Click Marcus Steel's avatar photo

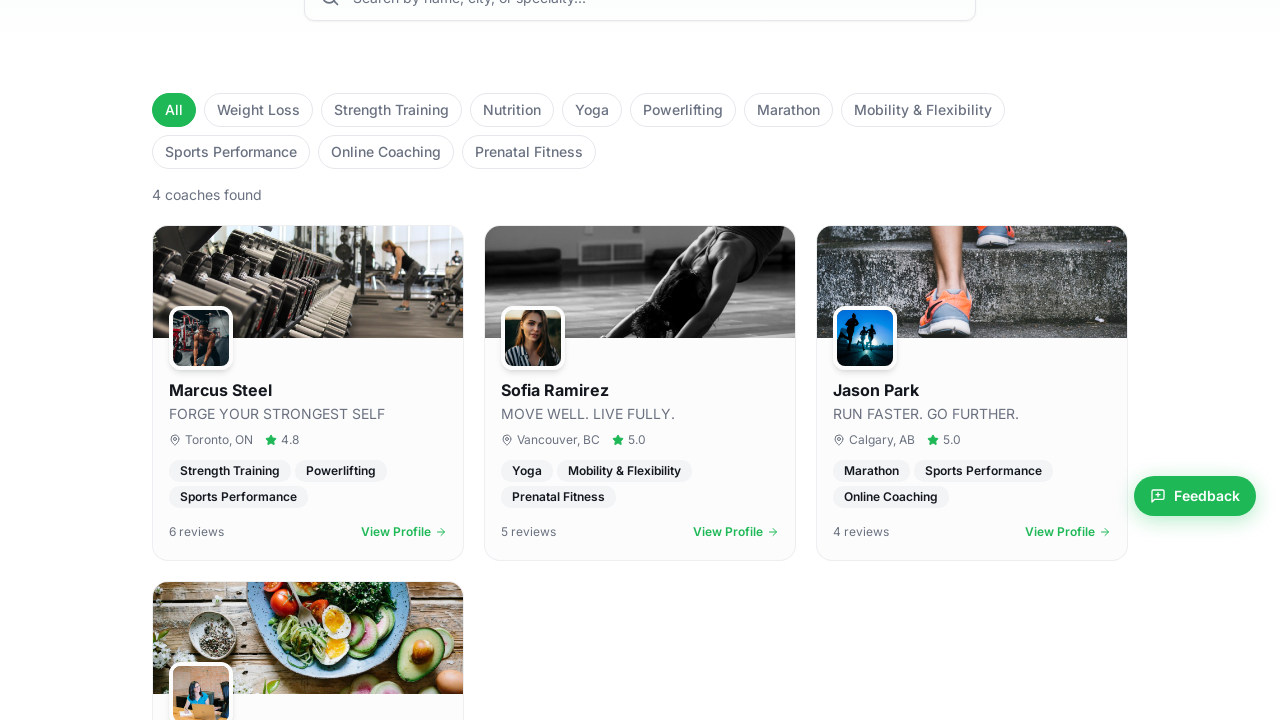click(x=201, y=338)
